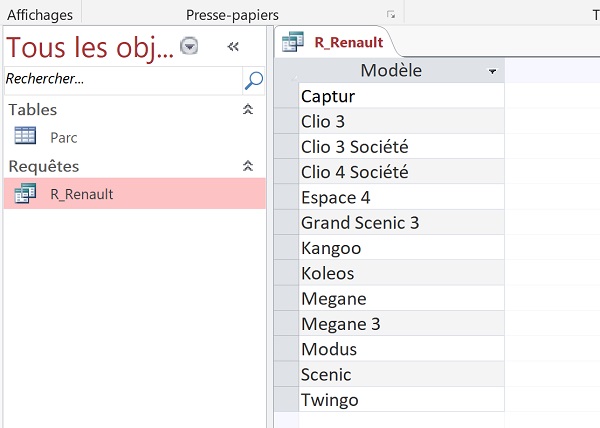
Task: Click the Tables group header
Action: [x=135, y=110]
